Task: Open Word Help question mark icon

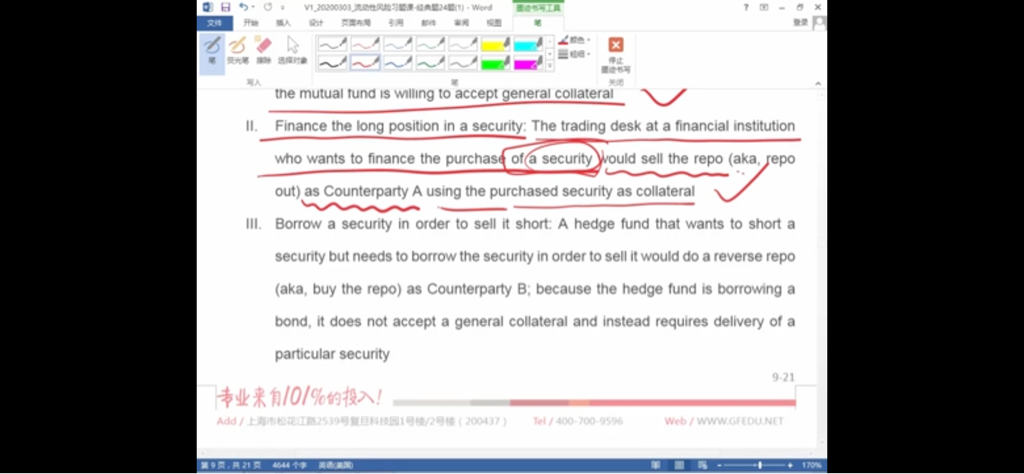Action: click(x=746, y=7)
